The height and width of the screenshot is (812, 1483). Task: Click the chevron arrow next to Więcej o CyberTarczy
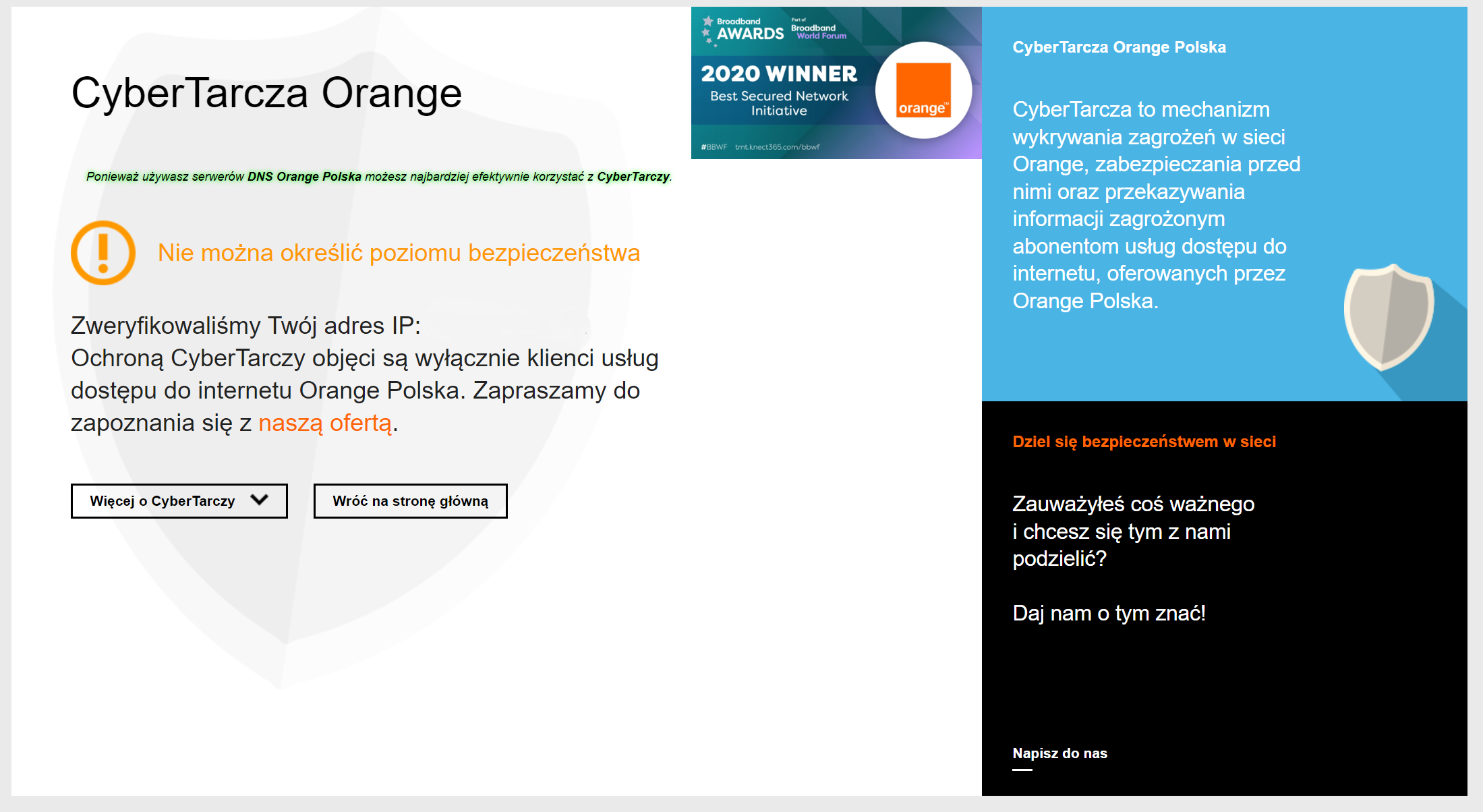pos(259,500)
